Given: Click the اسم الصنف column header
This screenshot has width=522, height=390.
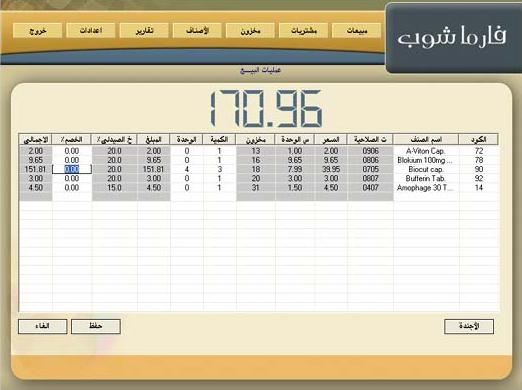Looking at the screenshot, I should [x=426, y=139].
